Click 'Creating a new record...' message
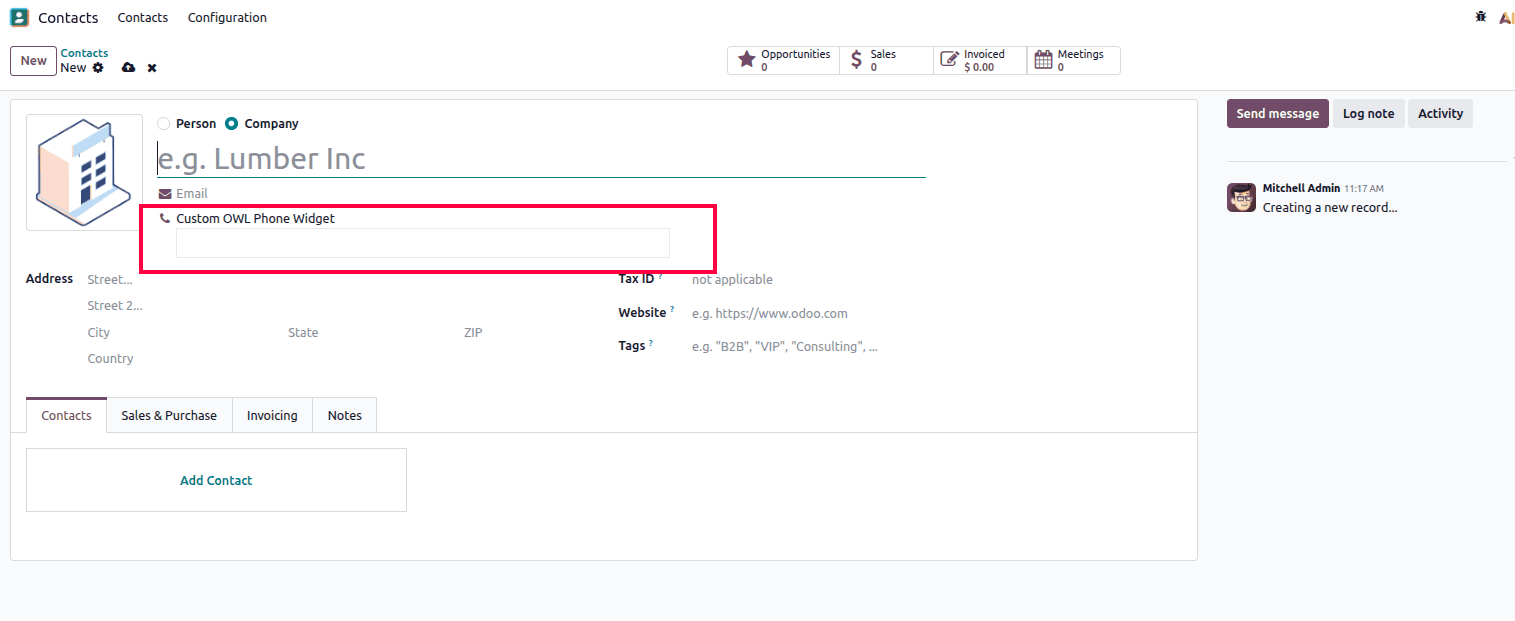The width and height of the screenshot is (1515, 621). [x=1330, y=207]
